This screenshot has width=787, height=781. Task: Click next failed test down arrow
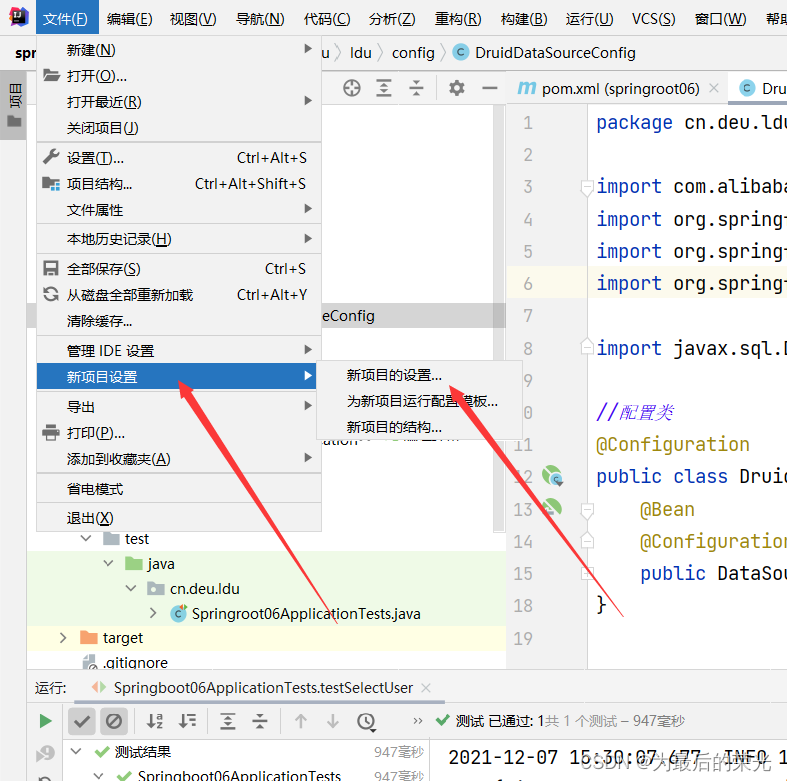click(x=333, y=721)
